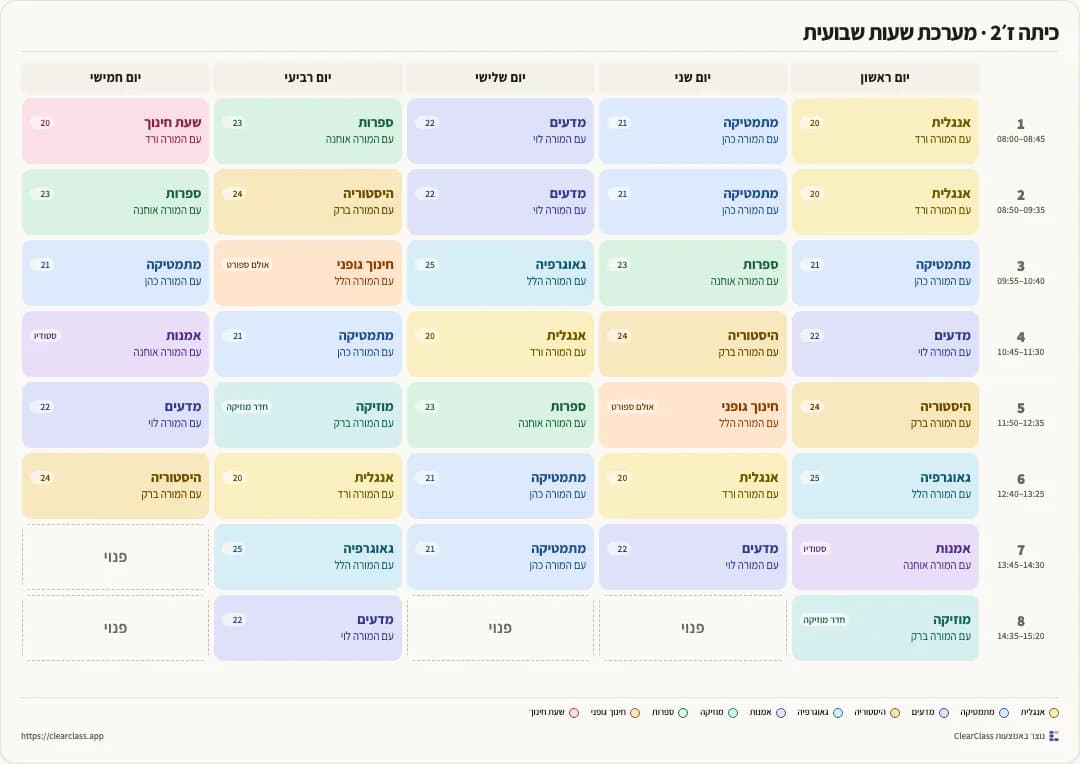
Task: Open Wednesday period 5 מוזיקה card
Action: click(x=308, y=415)
